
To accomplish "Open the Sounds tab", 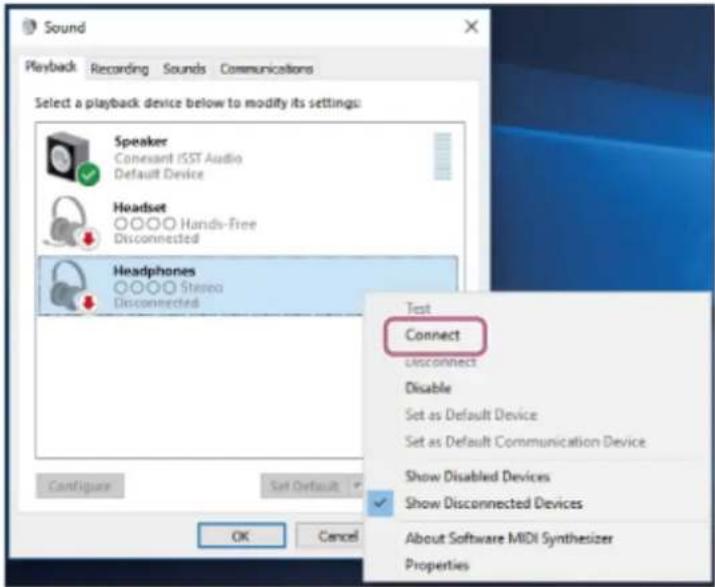I will click(x=184, y=69).
